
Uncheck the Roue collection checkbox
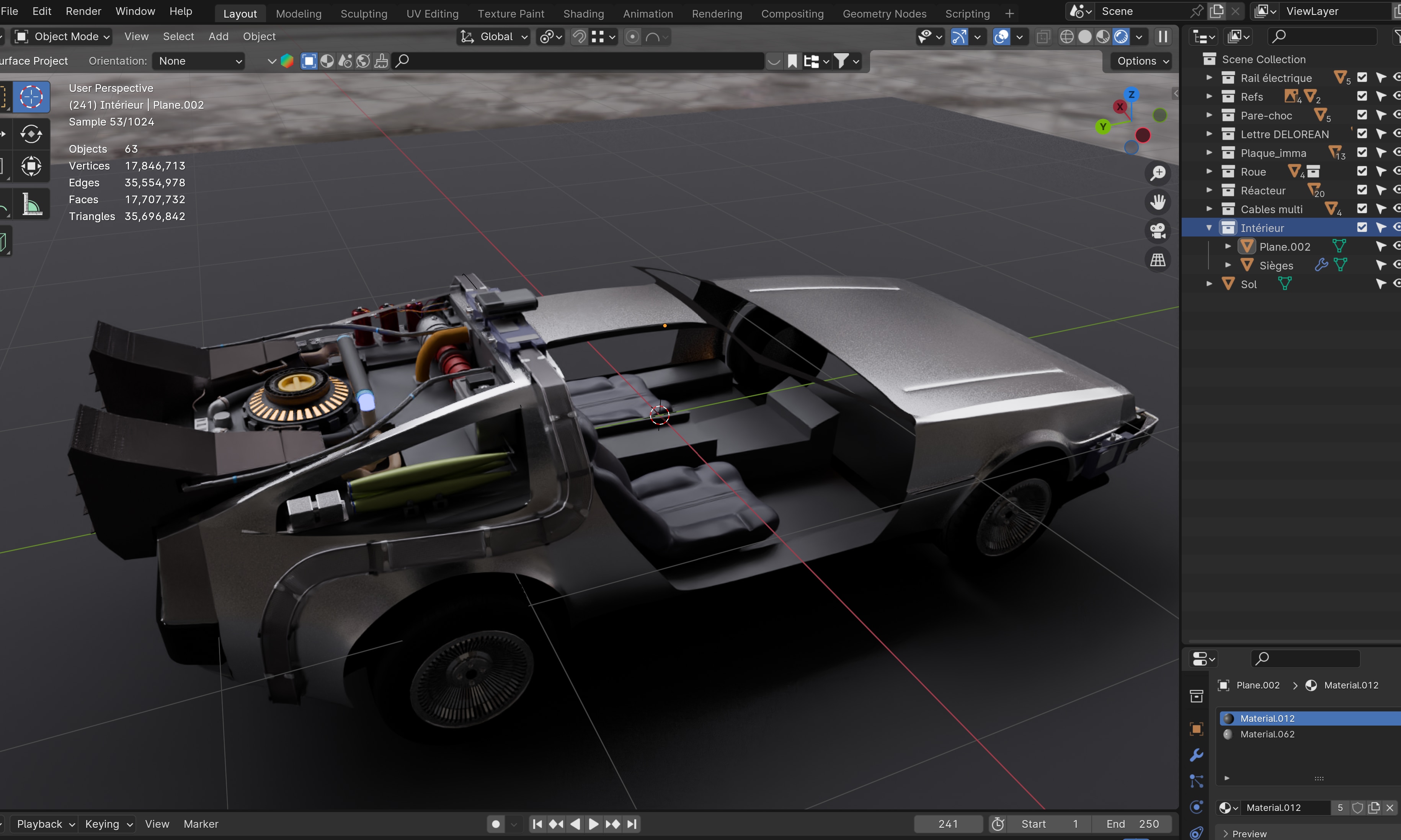pyautogui.click(x=1362, y=171)
